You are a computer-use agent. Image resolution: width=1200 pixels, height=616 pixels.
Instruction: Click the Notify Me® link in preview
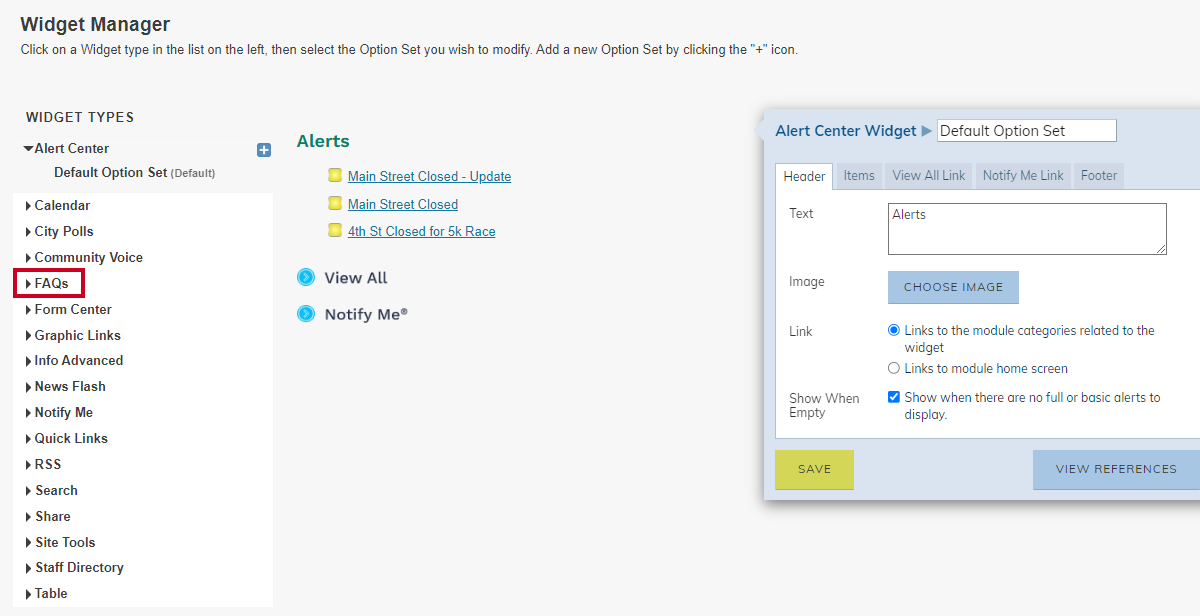[366, 314]
